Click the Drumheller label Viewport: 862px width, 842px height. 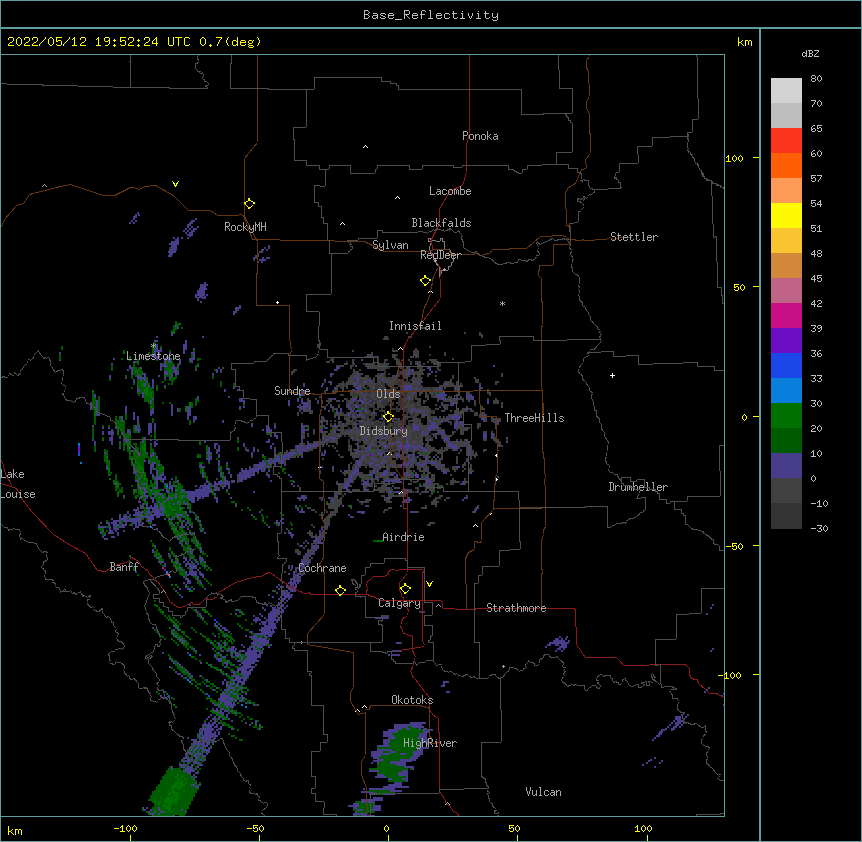[x=638, y=487]
